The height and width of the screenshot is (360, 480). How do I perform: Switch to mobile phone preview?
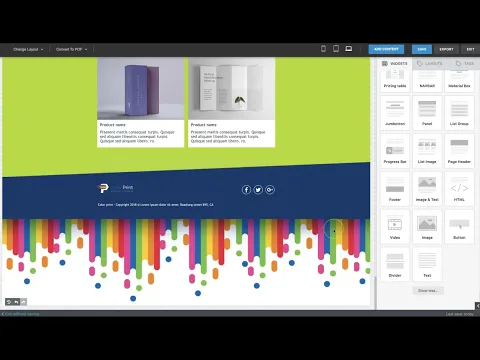[x=323, y=49]
